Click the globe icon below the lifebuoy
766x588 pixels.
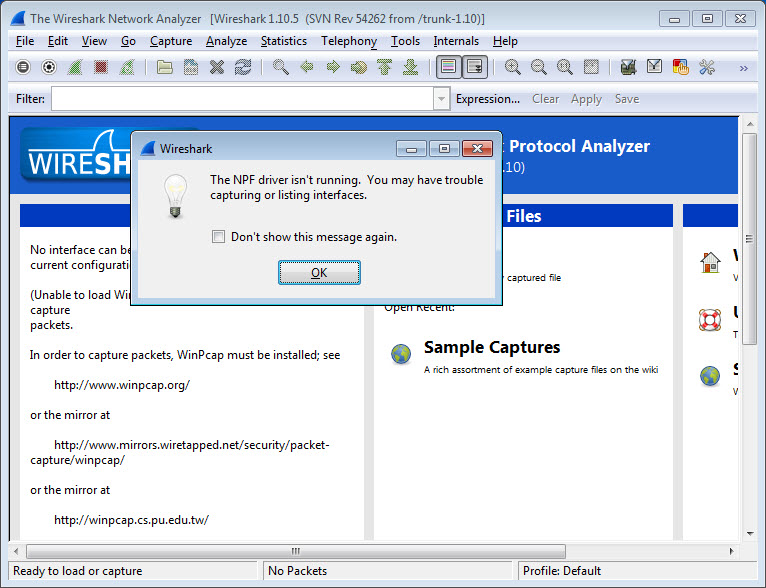click(x=710, y=376)
